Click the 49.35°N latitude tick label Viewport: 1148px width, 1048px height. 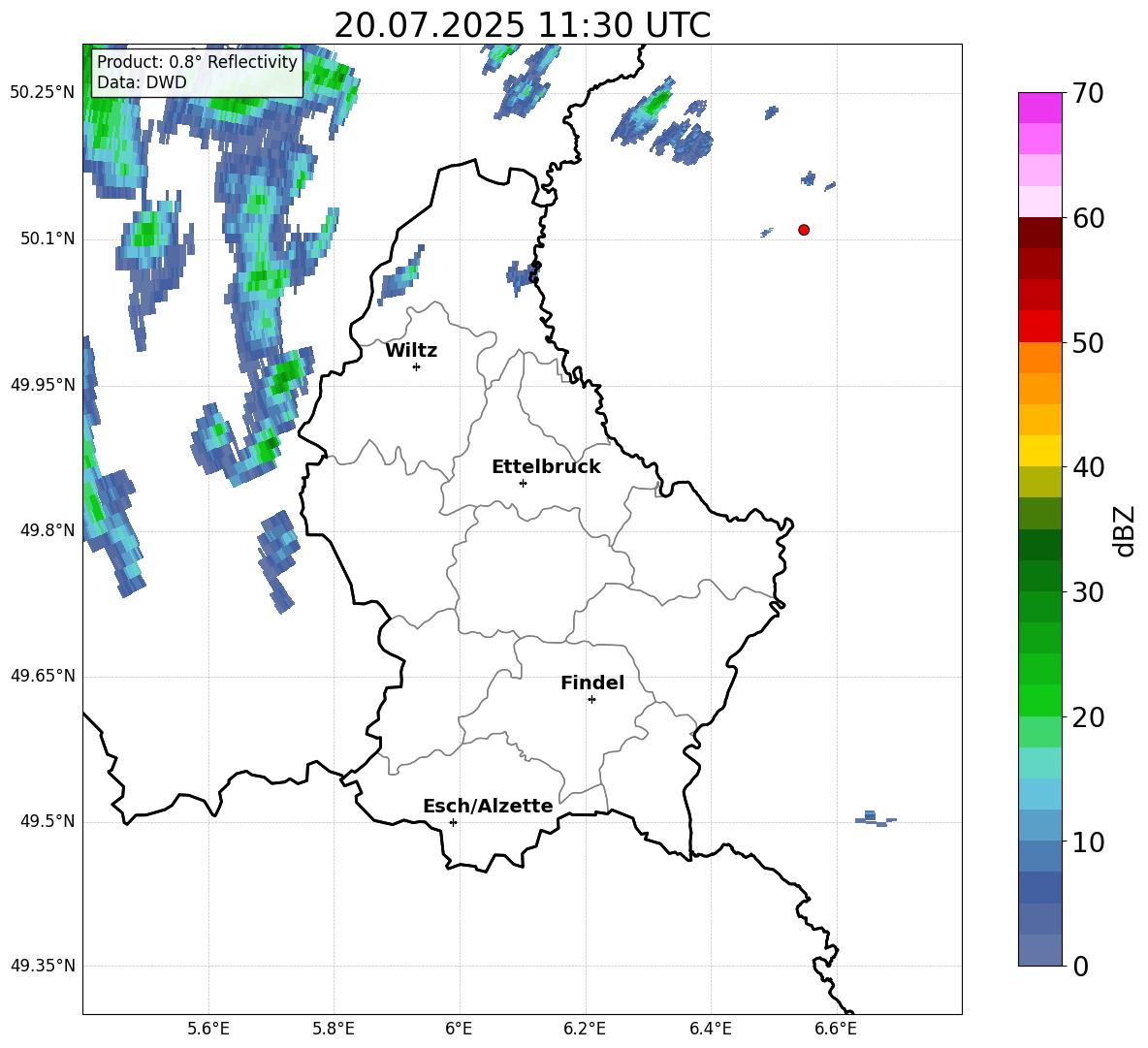[43, 966]
